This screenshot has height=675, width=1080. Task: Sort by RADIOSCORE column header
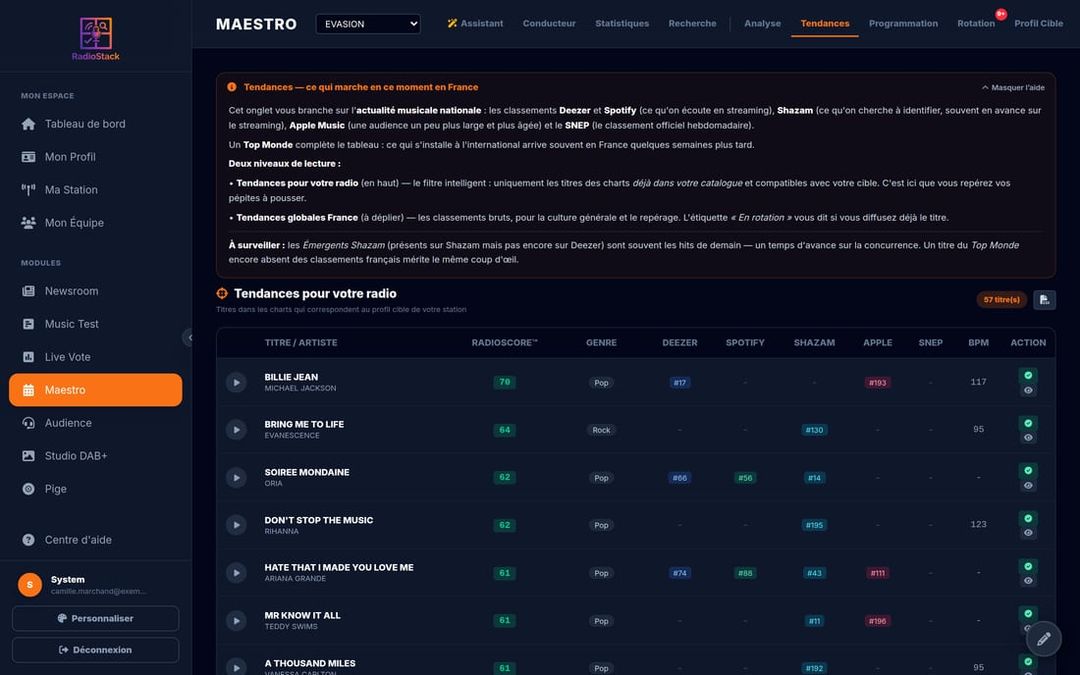(x=504, y=342)
